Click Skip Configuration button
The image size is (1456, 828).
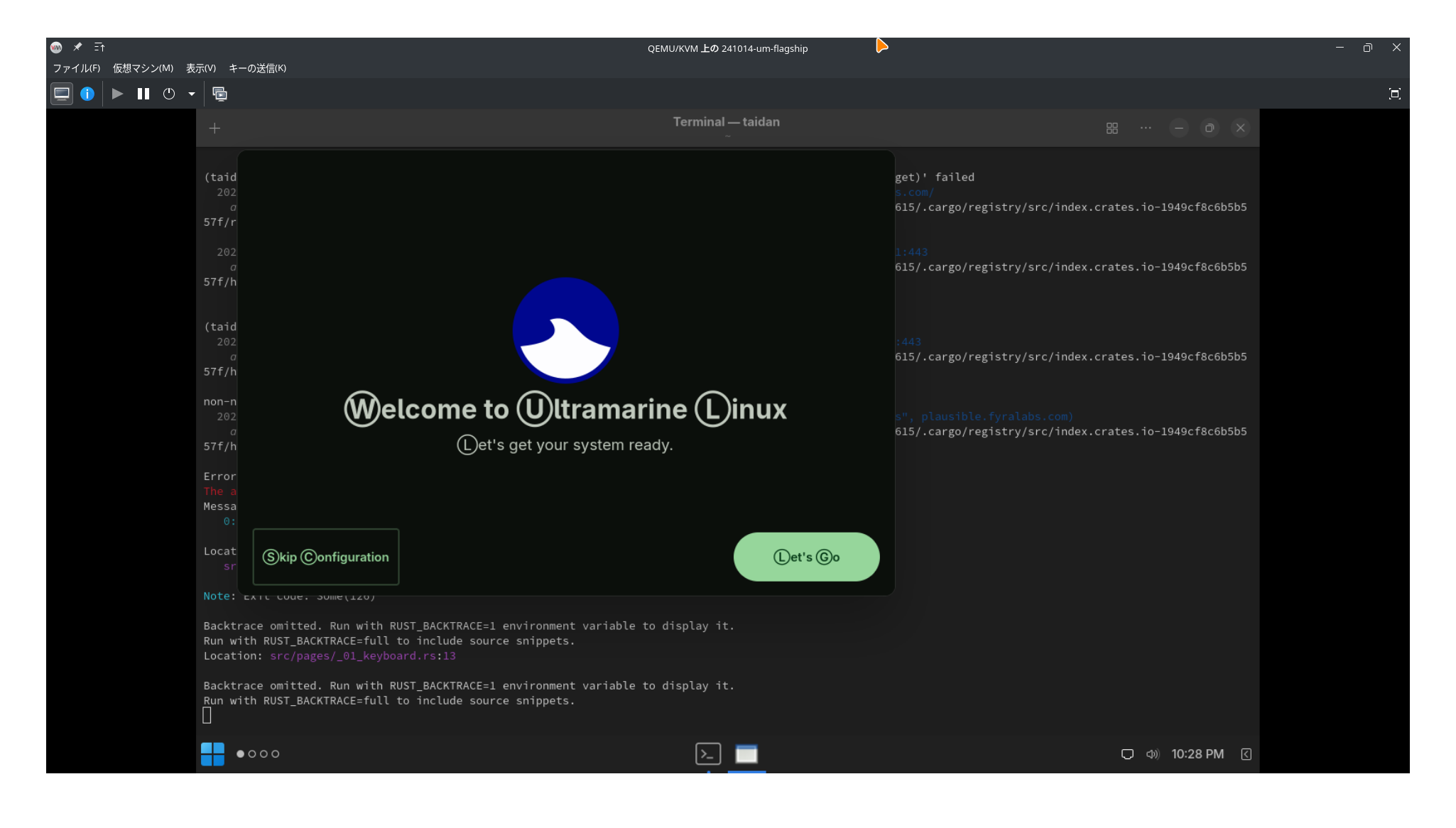coord(326,557)
